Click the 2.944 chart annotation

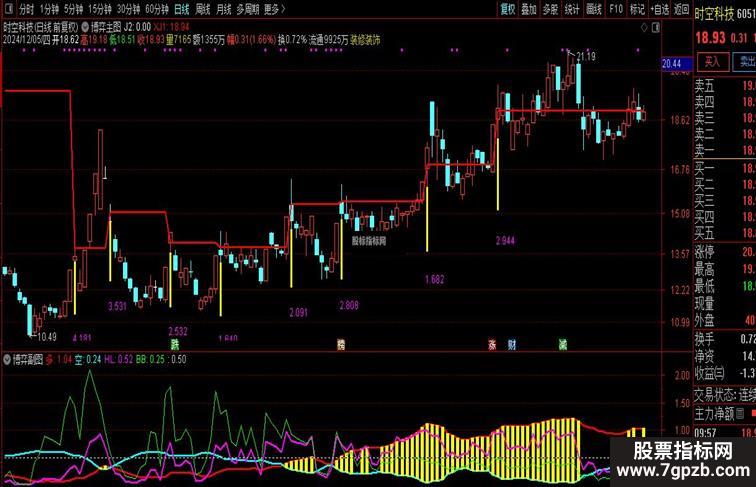pos(505,240)
